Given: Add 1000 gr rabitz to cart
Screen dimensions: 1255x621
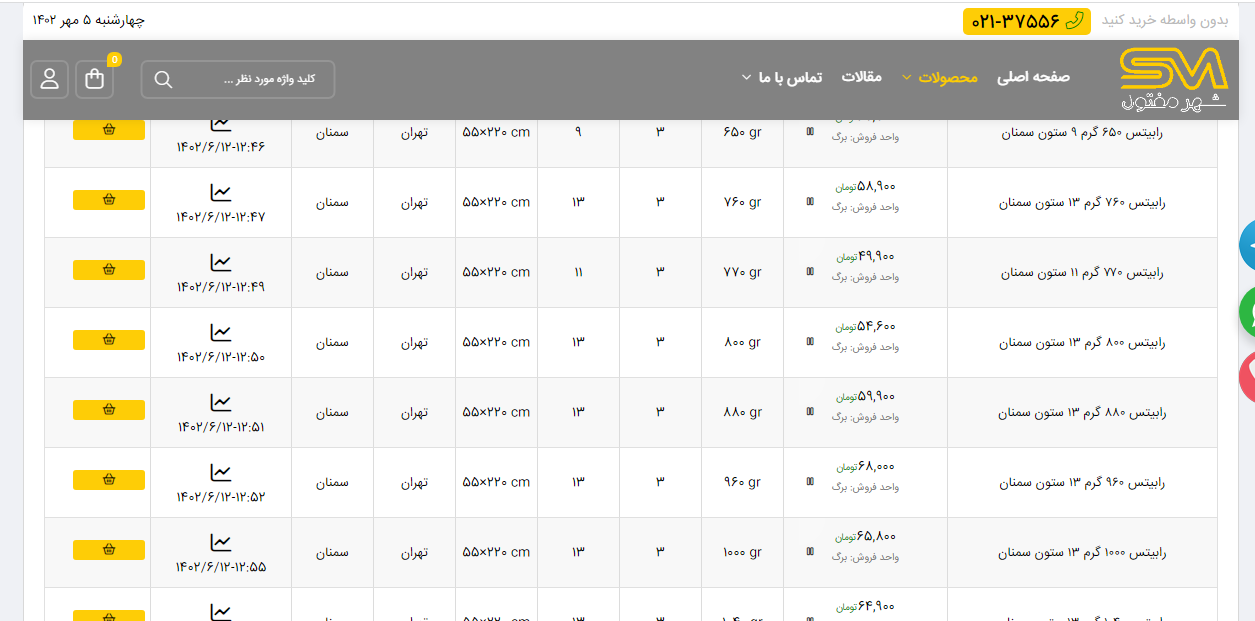Looking at the screenshot, I should (x=109, y=550).
